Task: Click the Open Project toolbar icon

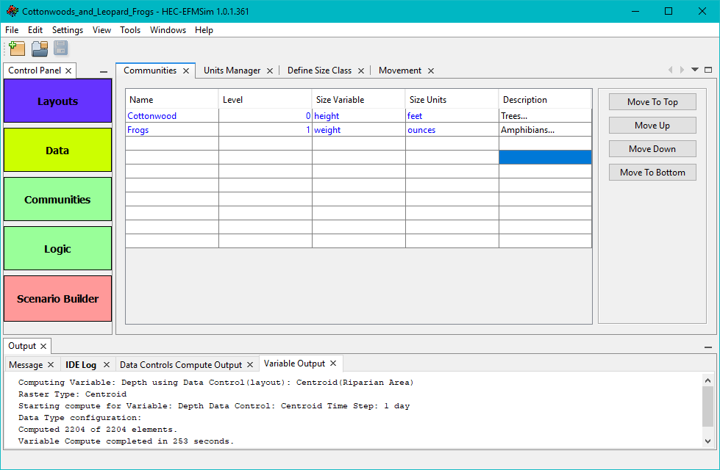Action: point(39,48)
